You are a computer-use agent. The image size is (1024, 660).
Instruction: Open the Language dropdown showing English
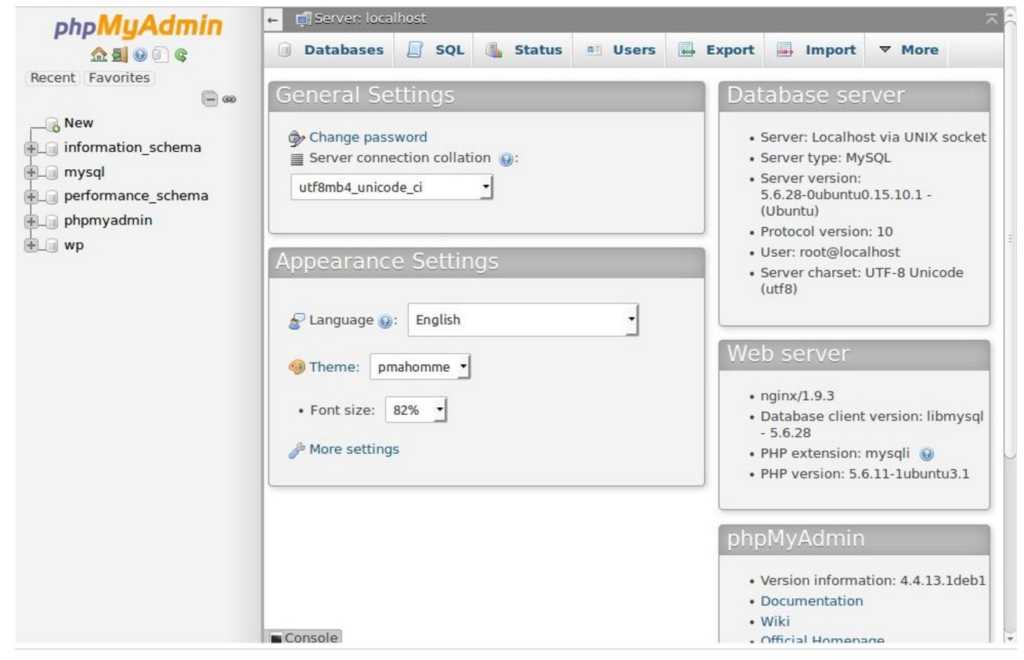(x=523, y=320)
